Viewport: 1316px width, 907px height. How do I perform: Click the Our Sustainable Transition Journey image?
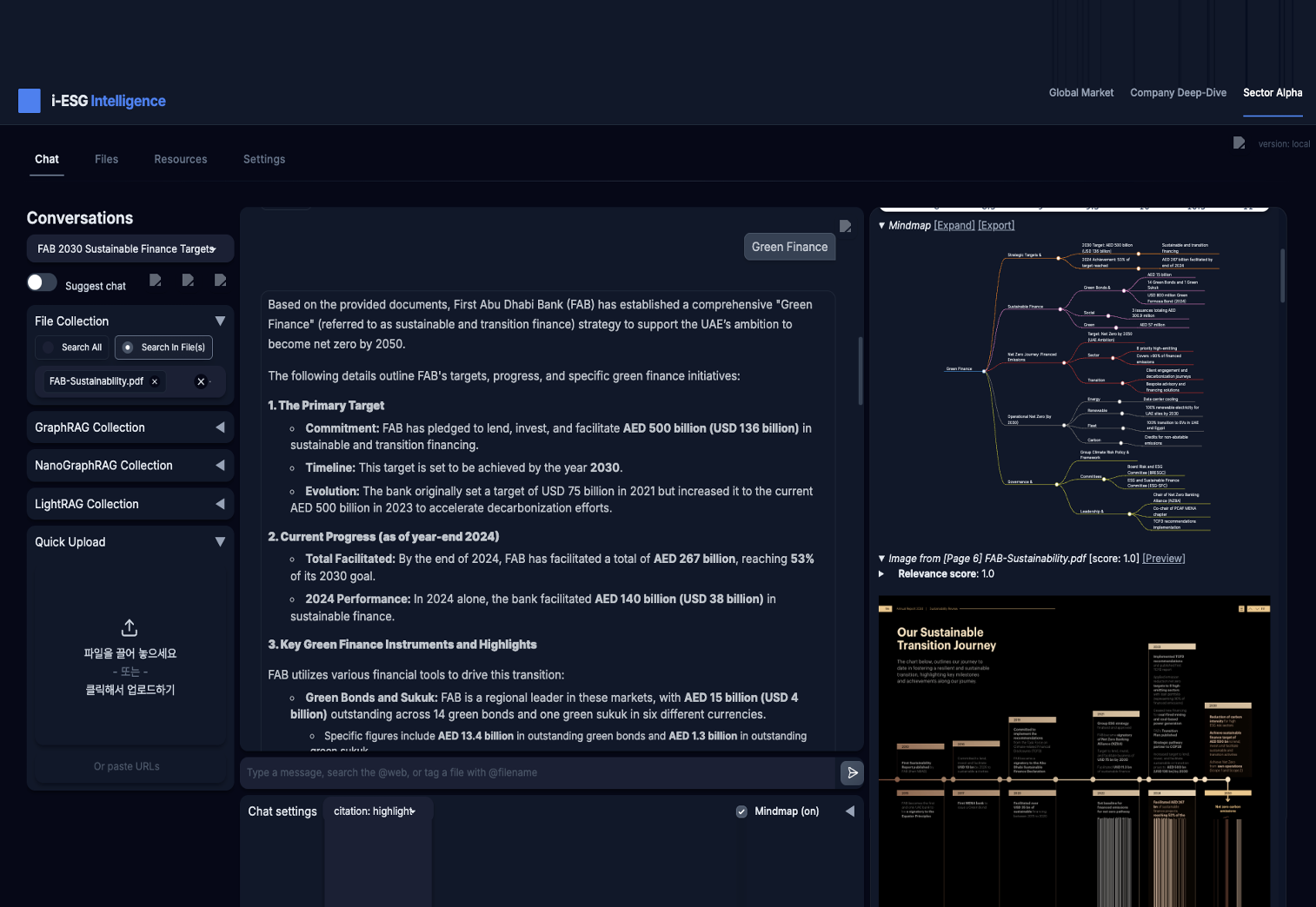coord(1074,751)
